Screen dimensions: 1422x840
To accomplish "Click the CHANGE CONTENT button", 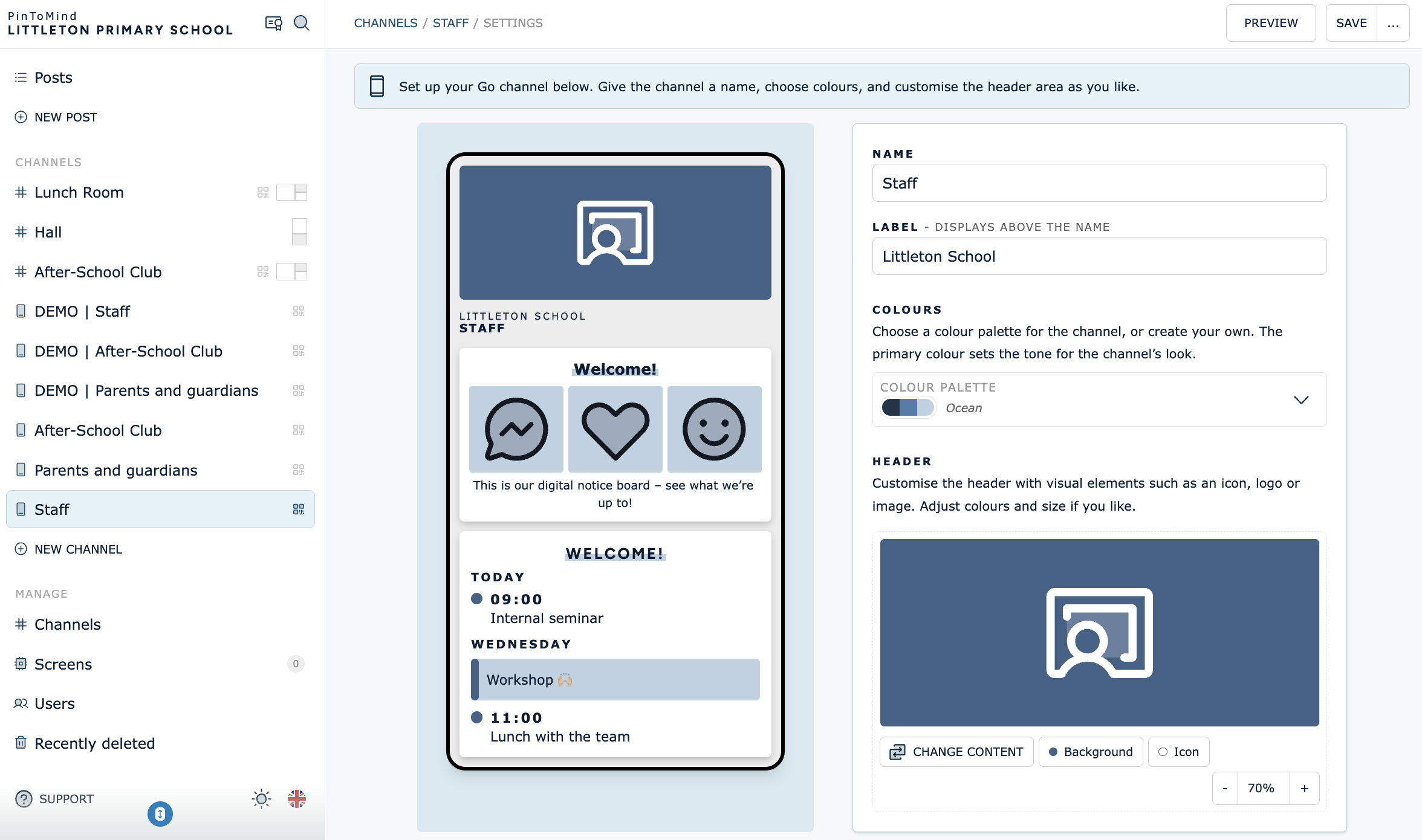I will pos(956,752).
